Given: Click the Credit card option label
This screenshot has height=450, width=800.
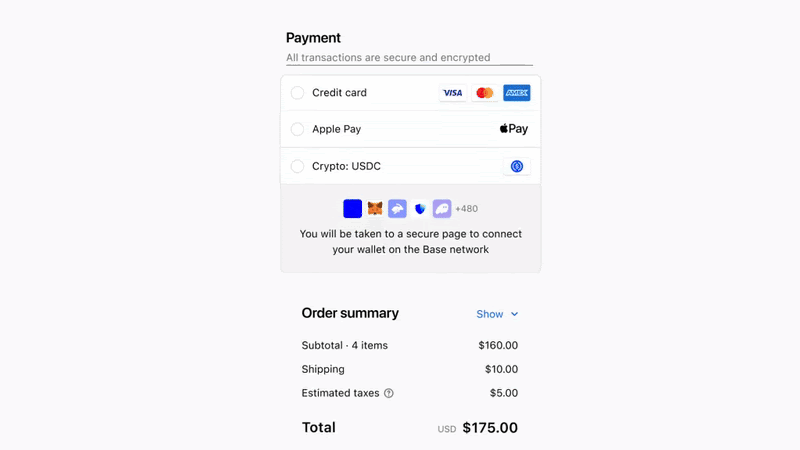Looking at the screenshot, I should (x=339, y=93).
